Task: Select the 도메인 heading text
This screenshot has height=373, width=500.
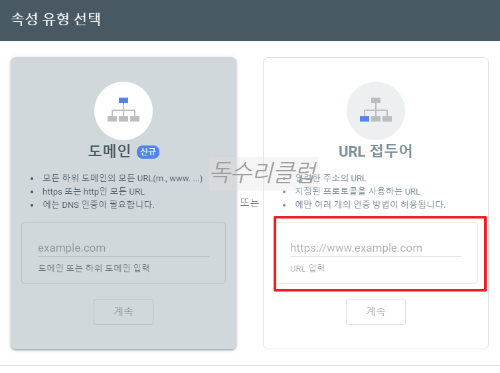Action: tap(110, 151)
